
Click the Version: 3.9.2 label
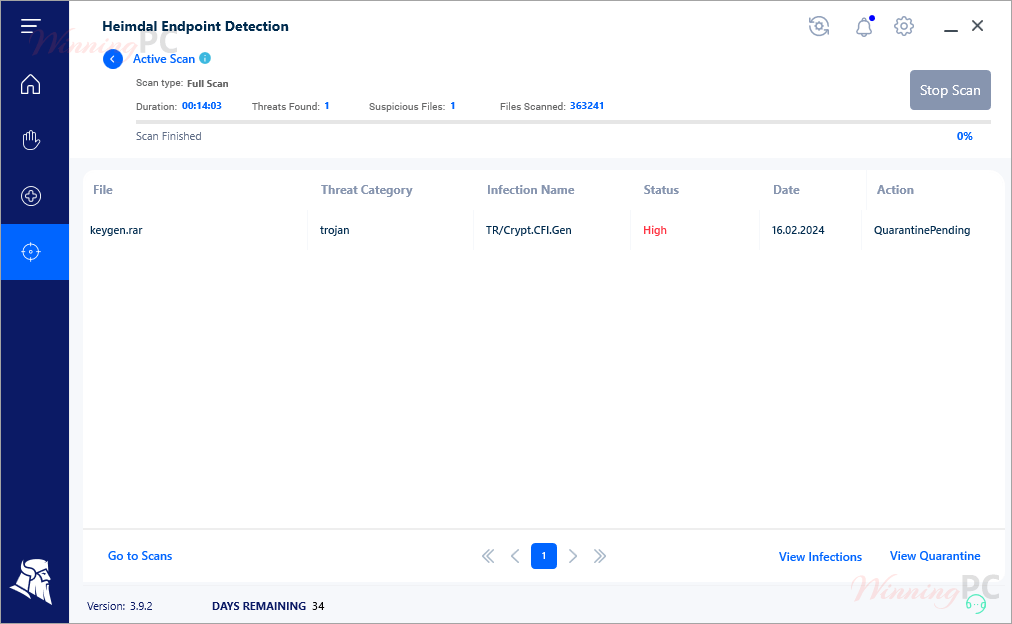pyautogui.click(x=119, y=606)
